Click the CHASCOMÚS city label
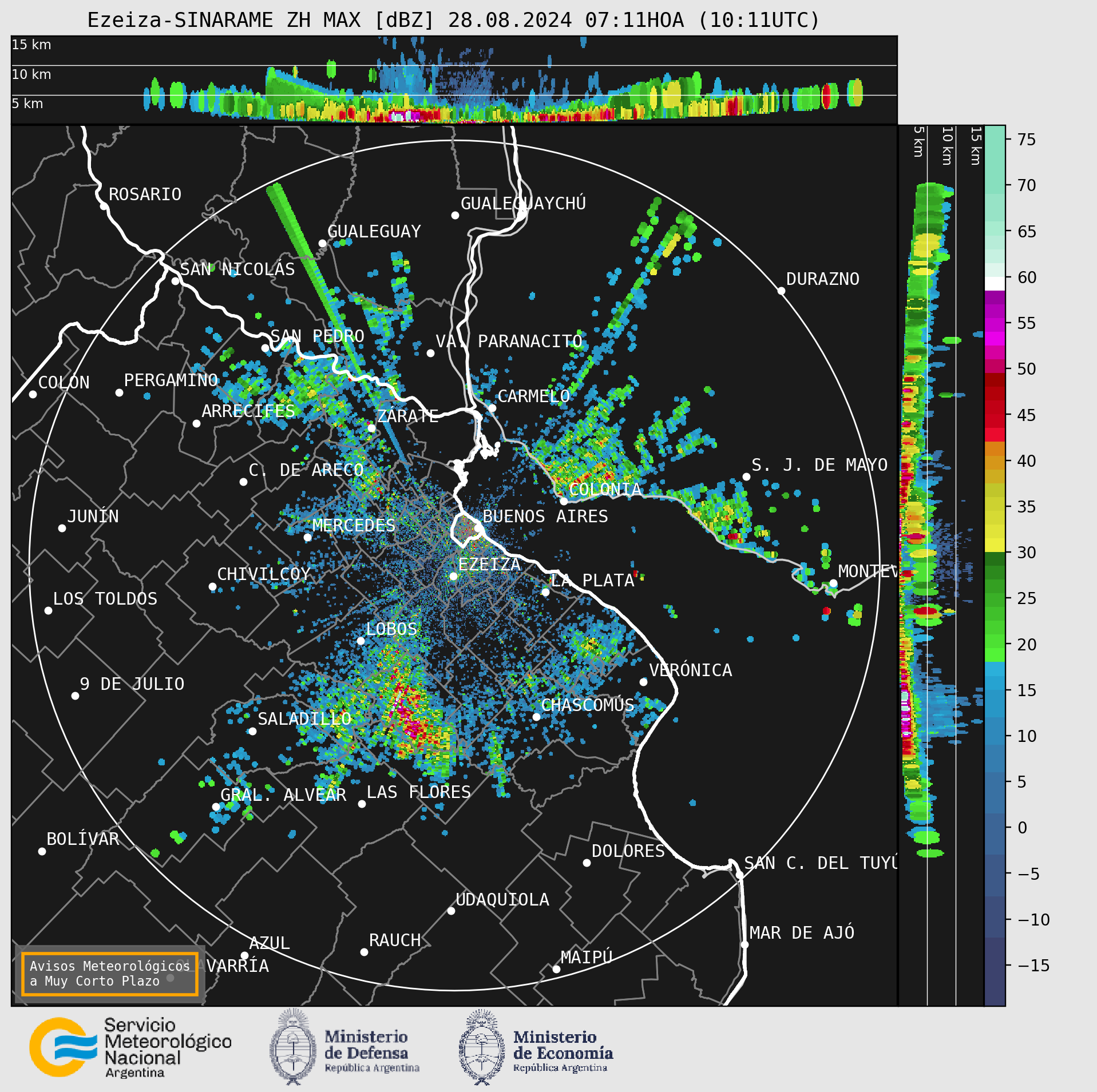Screen dimensions: 1097x1092 587,705
